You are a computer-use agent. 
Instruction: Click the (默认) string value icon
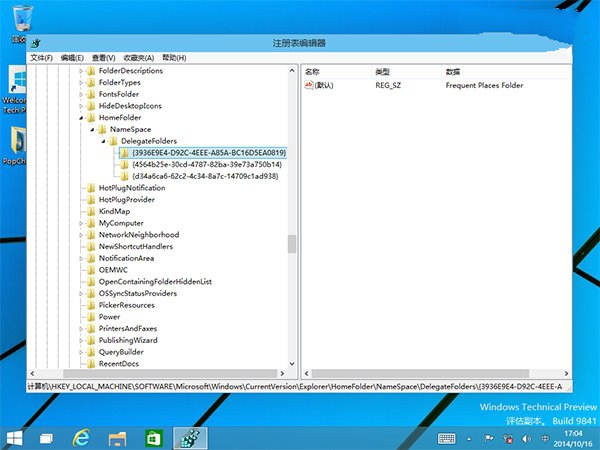[x=309, y=85]
